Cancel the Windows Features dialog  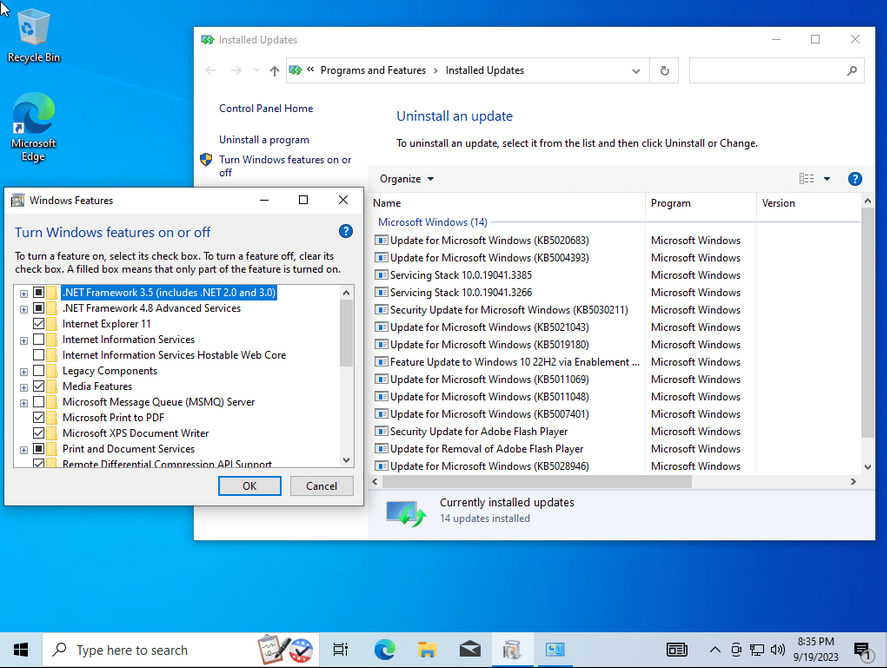click(x=321, y=486)
